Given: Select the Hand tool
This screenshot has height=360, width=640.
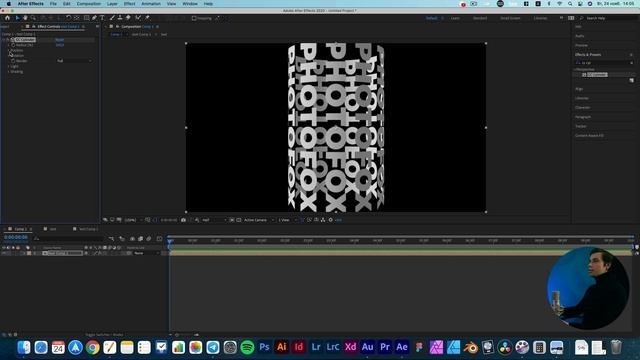Looking at the screenshot, I should [25, 18].
